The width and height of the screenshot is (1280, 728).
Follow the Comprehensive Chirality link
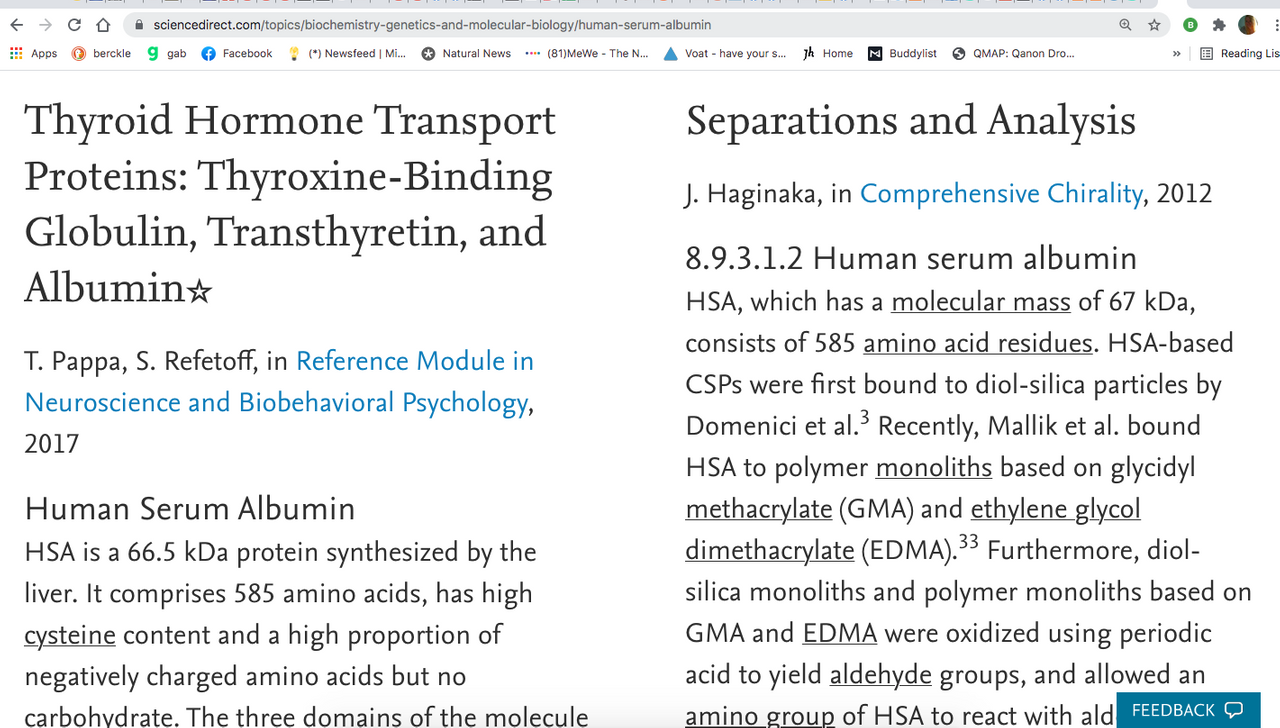pos(1001,193)
